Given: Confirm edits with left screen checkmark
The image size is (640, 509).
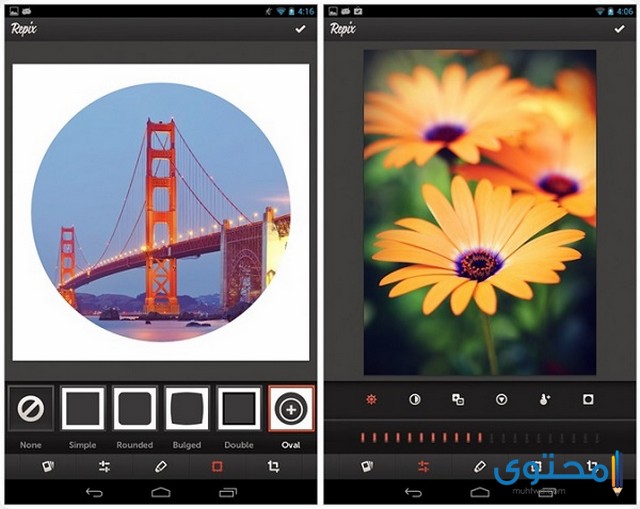Looking at the screenshot, I should 300,29.
